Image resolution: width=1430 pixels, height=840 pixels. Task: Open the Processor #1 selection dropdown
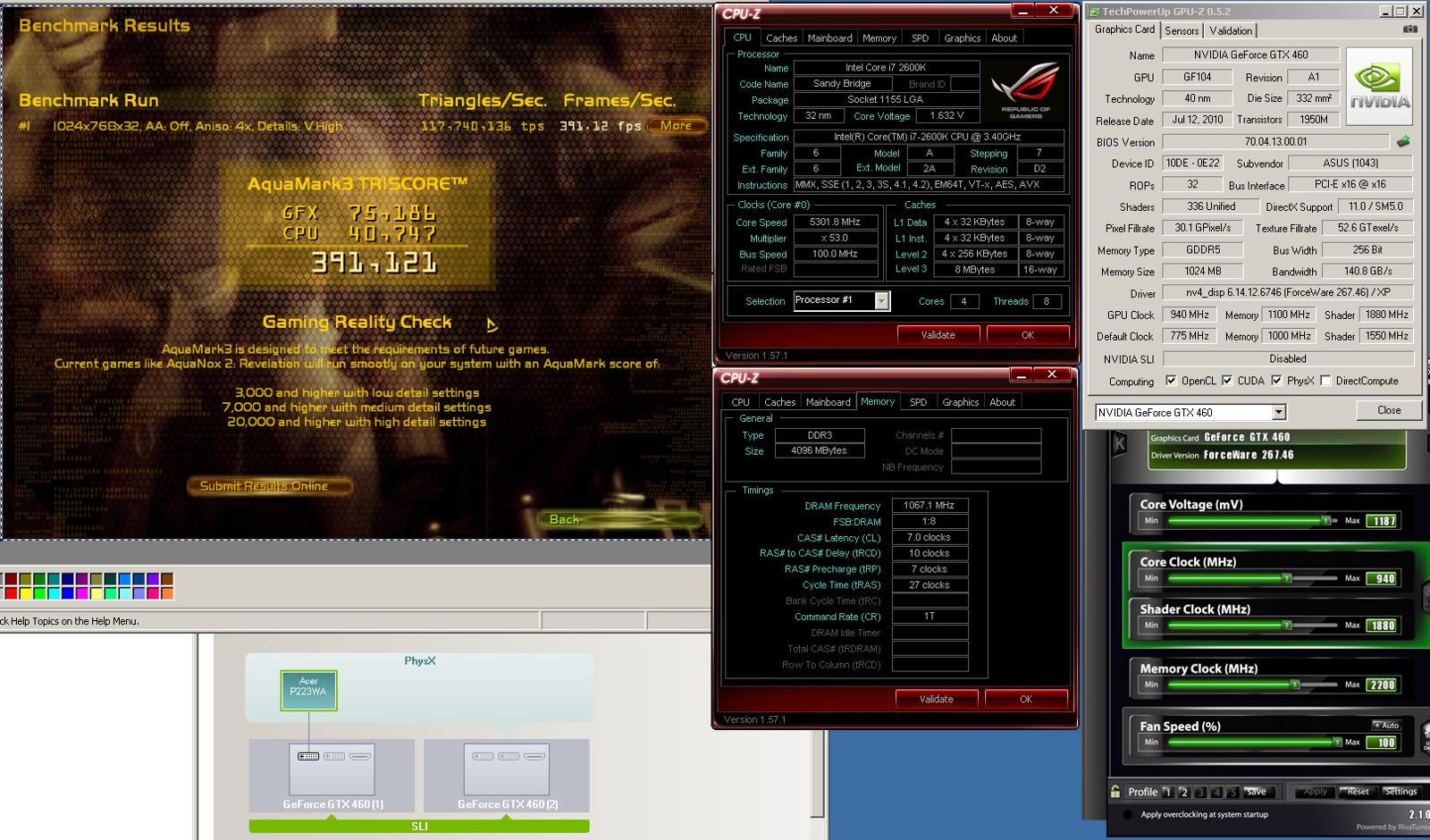click(881, 301)
